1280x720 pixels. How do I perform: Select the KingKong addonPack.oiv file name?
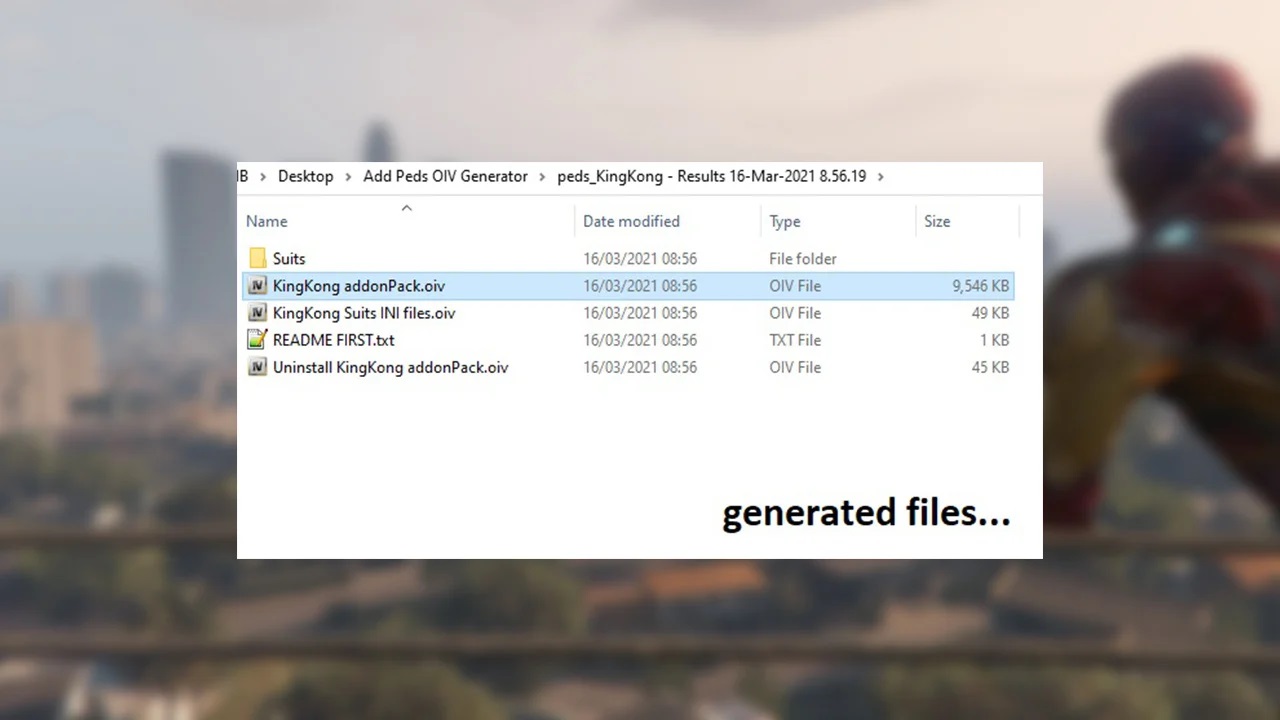pyautogui.click(x=359, y=286)
